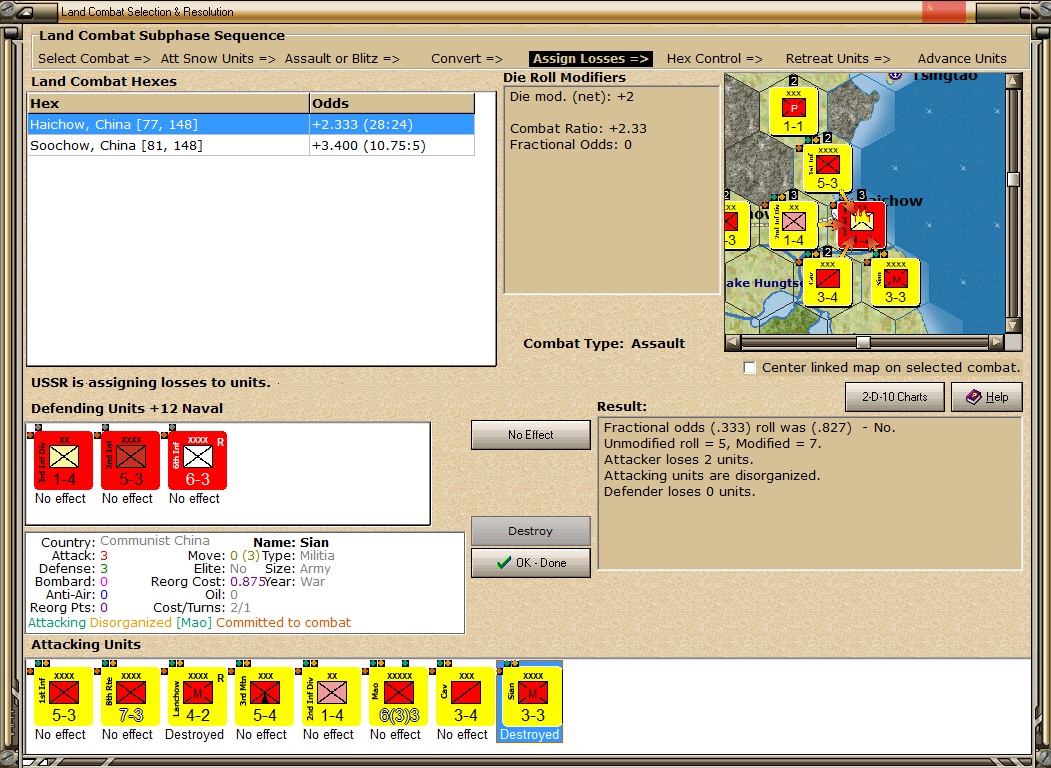
Task: Click Hex Control subphase label
Action: [715, 58]
